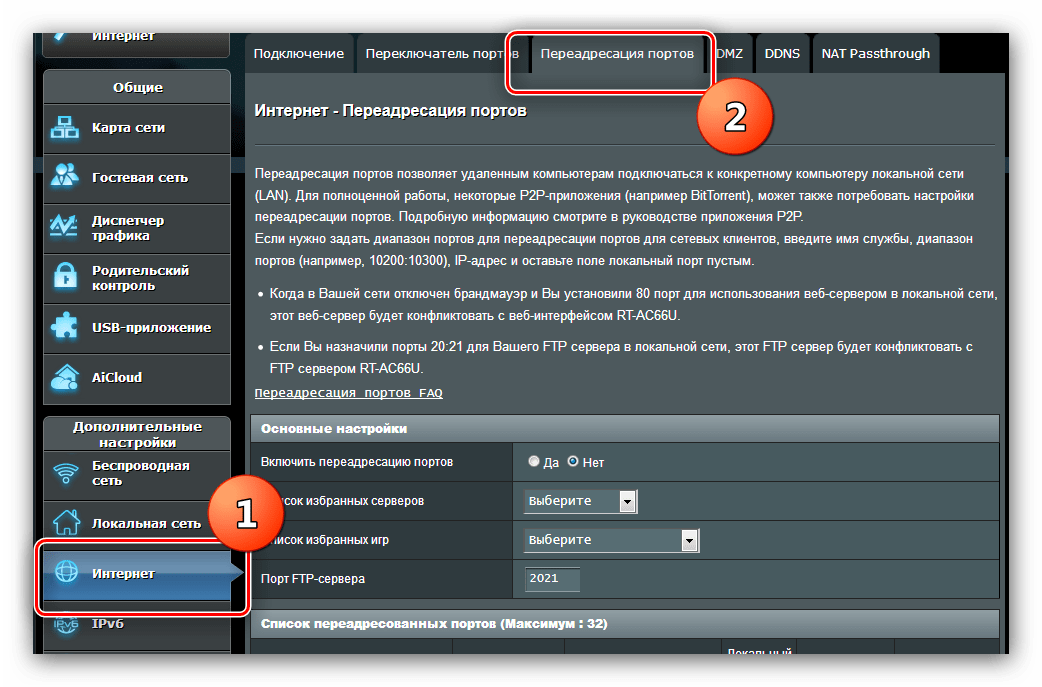Click the wireless network Wi-Fi icon

click(66, 472)
